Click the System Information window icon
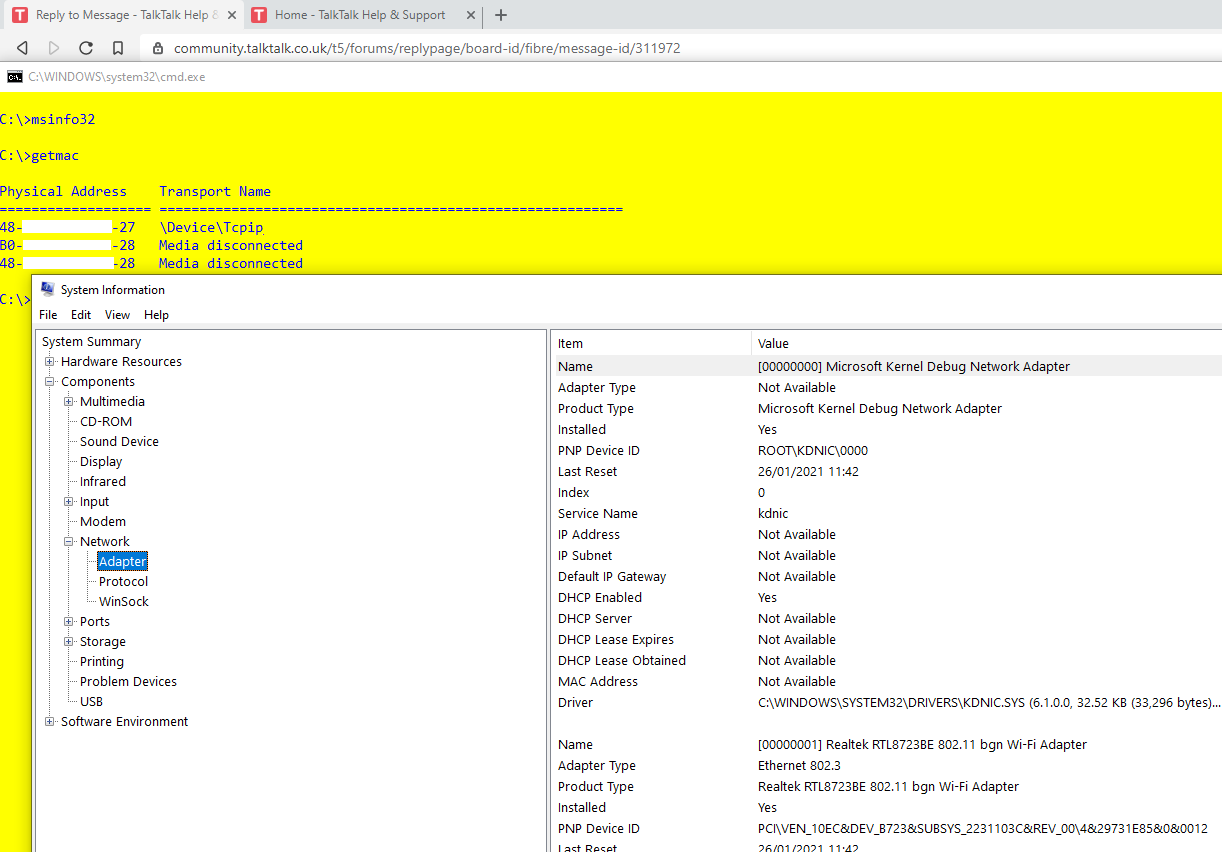Screen dimensions: 1222x852 (47, 289)
